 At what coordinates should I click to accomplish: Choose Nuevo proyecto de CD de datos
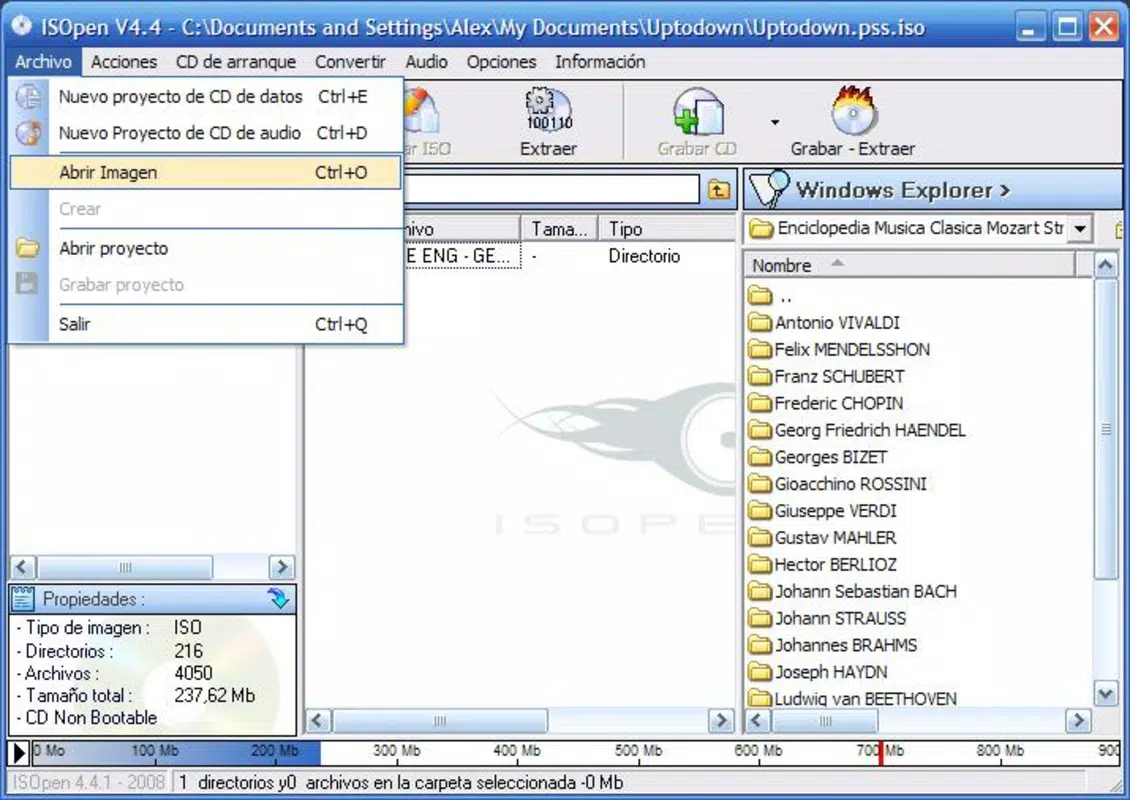click(x=205, y=97)
